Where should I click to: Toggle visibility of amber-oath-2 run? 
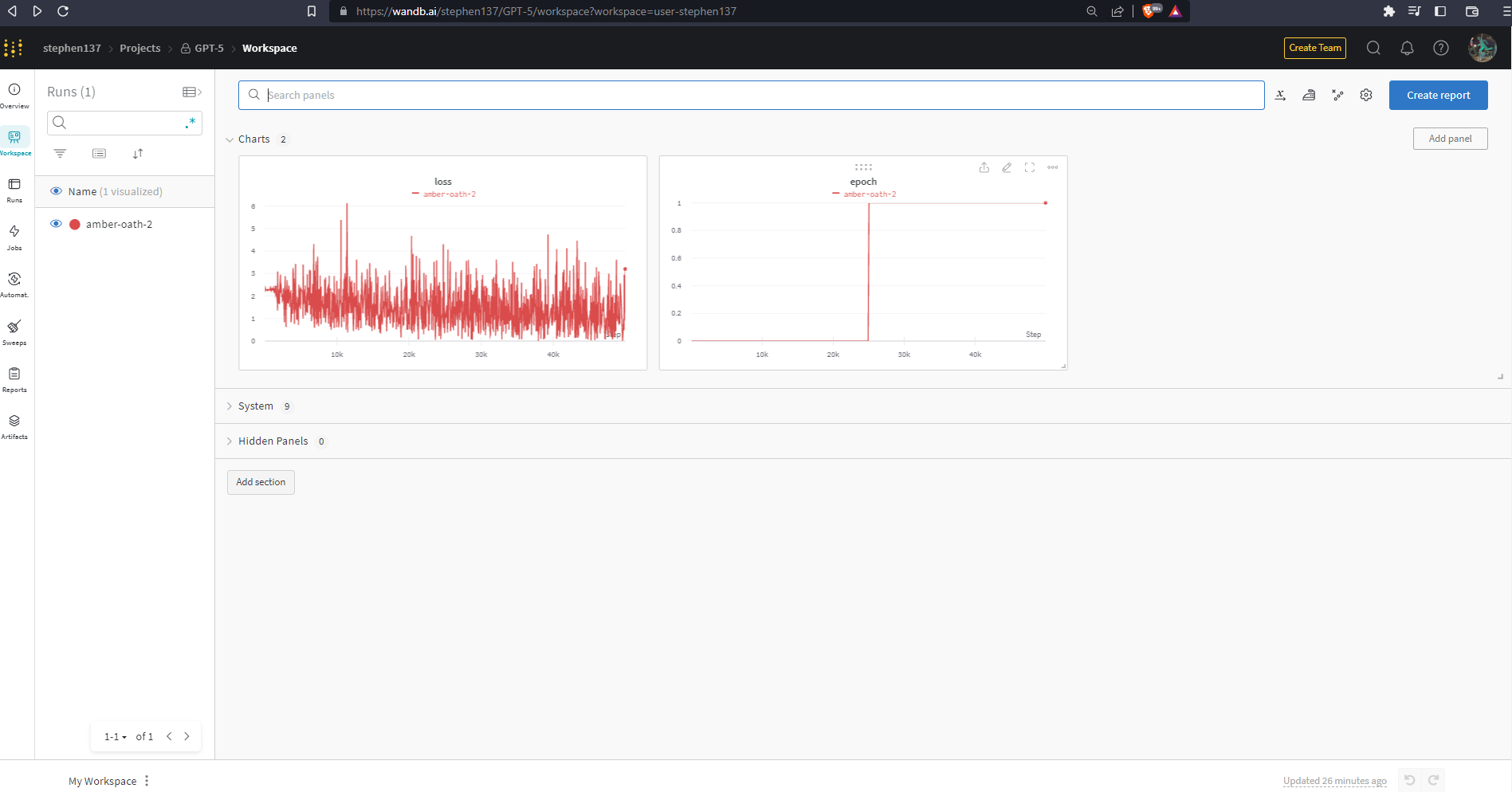[x=56, y=224]
